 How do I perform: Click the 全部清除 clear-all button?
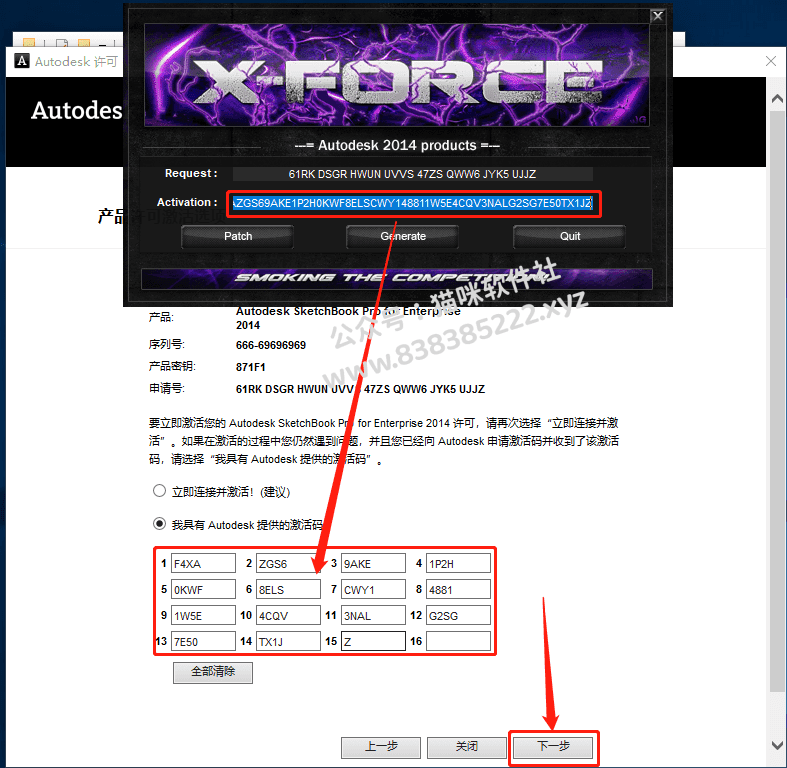pos(213,672)
